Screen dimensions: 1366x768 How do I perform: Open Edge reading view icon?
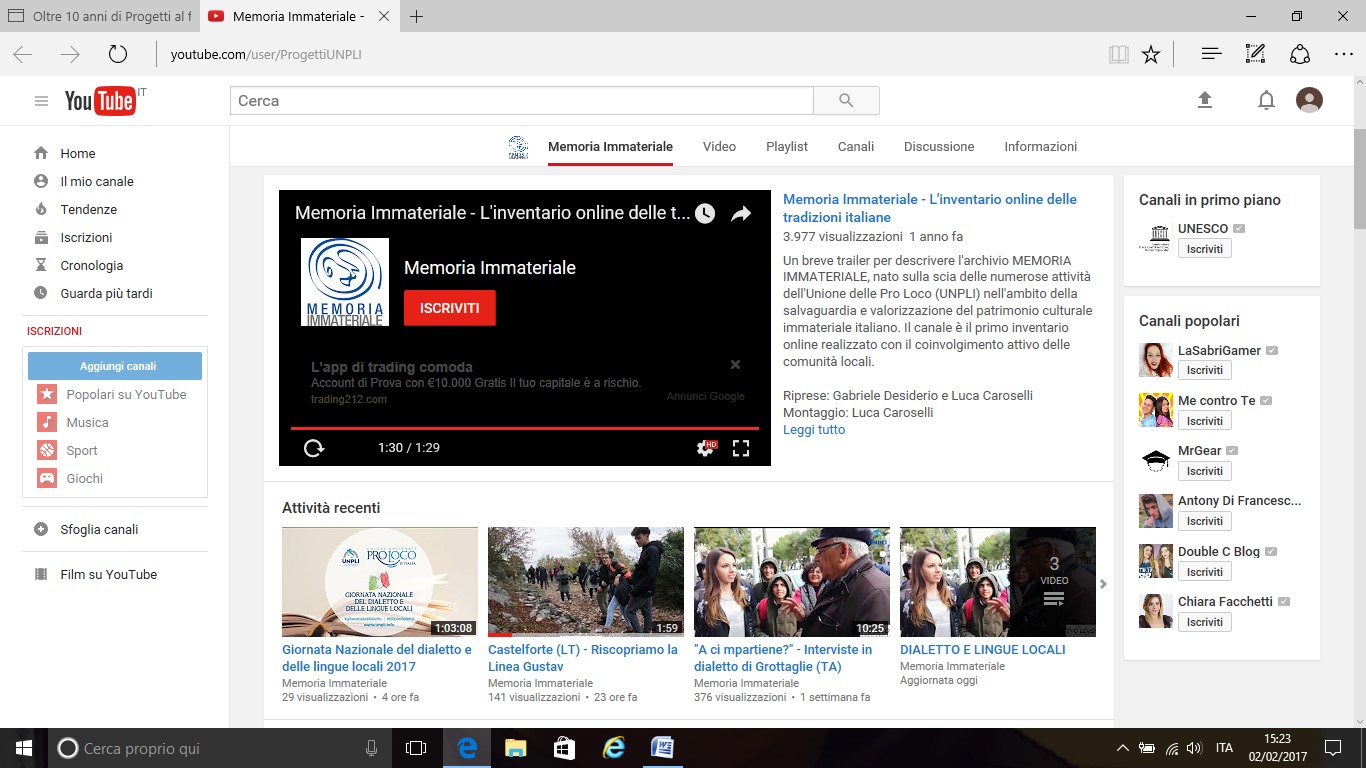[1119, 54]
